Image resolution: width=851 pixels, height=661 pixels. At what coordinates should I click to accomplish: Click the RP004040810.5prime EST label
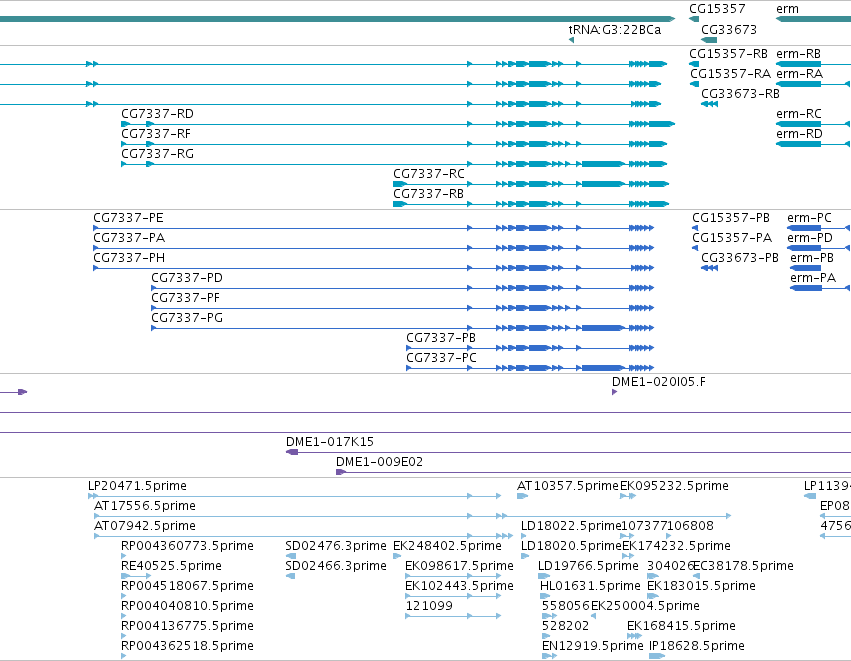(x=187, y=606)
